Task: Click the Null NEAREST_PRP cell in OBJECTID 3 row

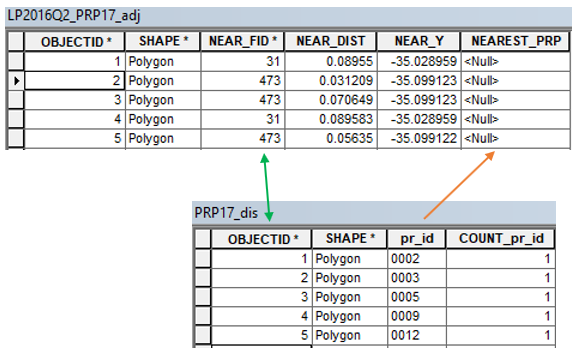Action: pyautogui.click(x=515, y=100)
